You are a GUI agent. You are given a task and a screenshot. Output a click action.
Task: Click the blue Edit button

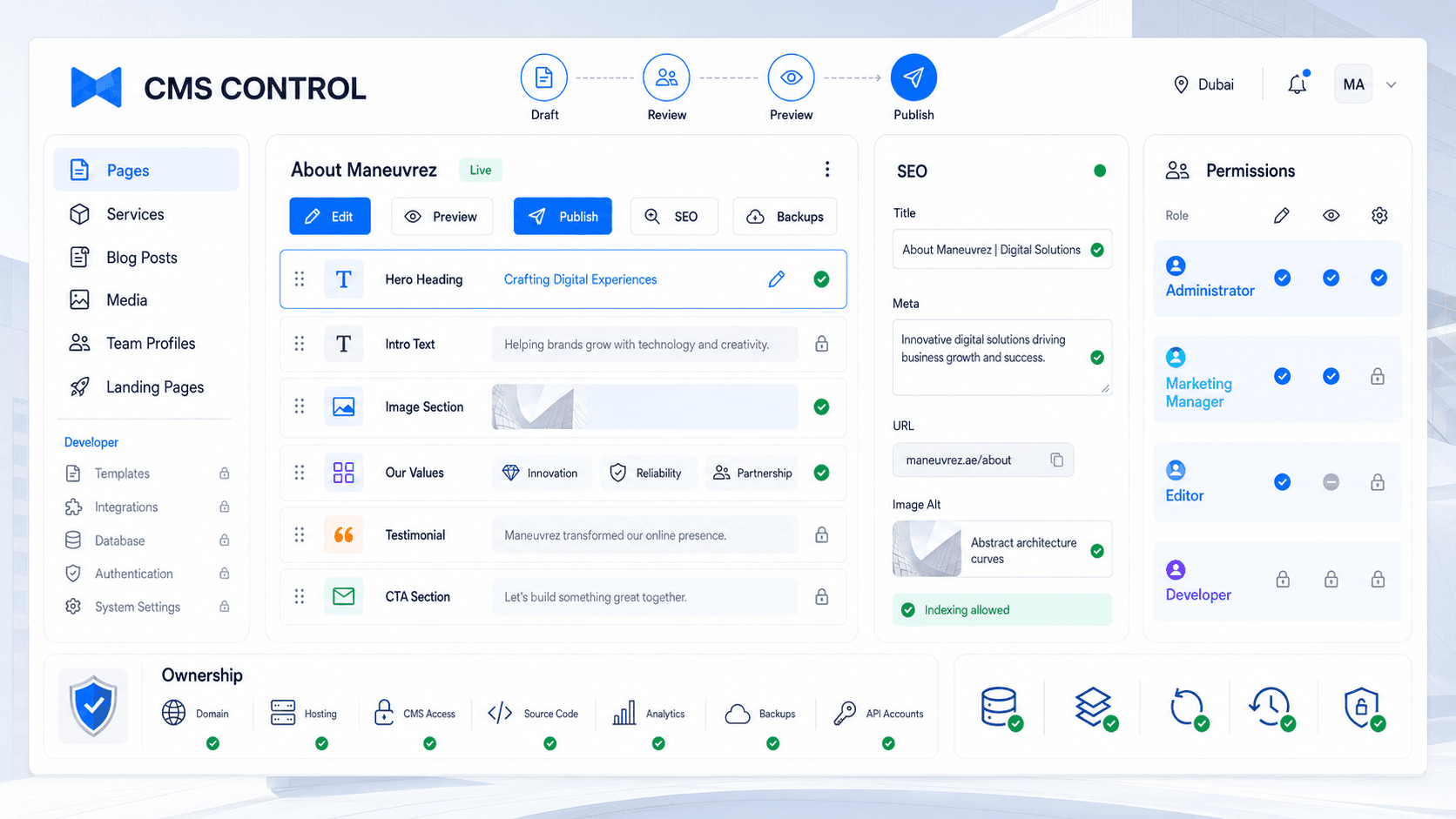330,216
